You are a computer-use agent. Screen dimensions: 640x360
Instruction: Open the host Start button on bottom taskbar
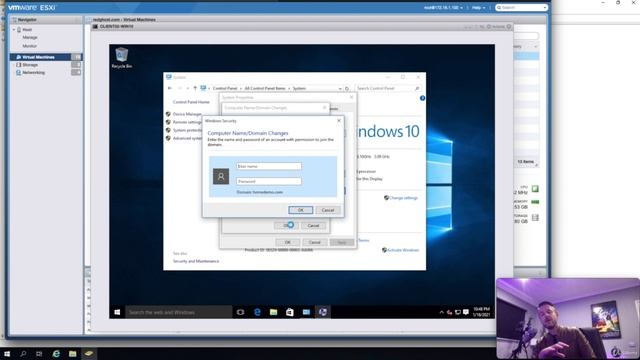(x=7, y=353)
